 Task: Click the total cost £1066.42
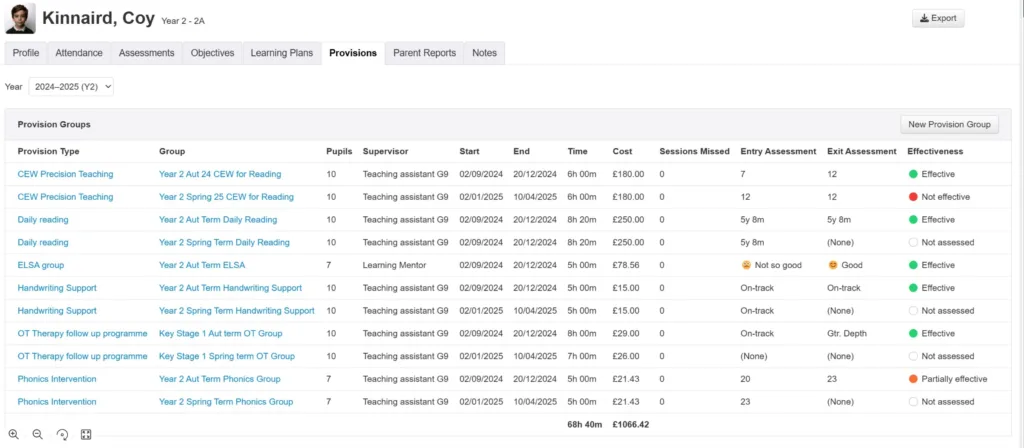click(631, 425)
